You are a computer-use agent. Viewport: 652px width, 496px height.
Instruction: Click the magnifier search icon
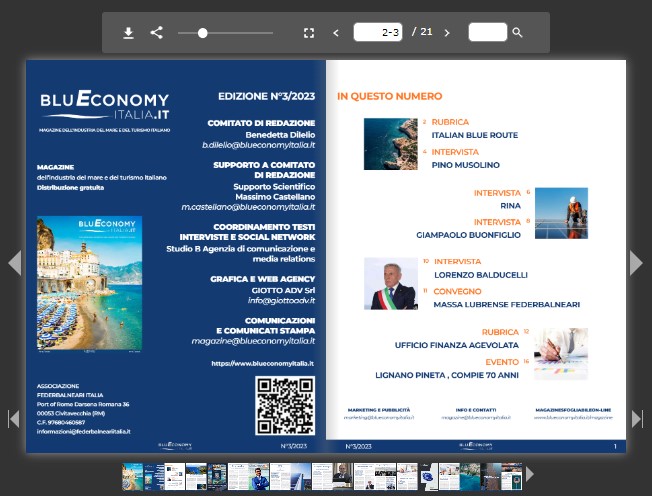click(x=517, y=33)
